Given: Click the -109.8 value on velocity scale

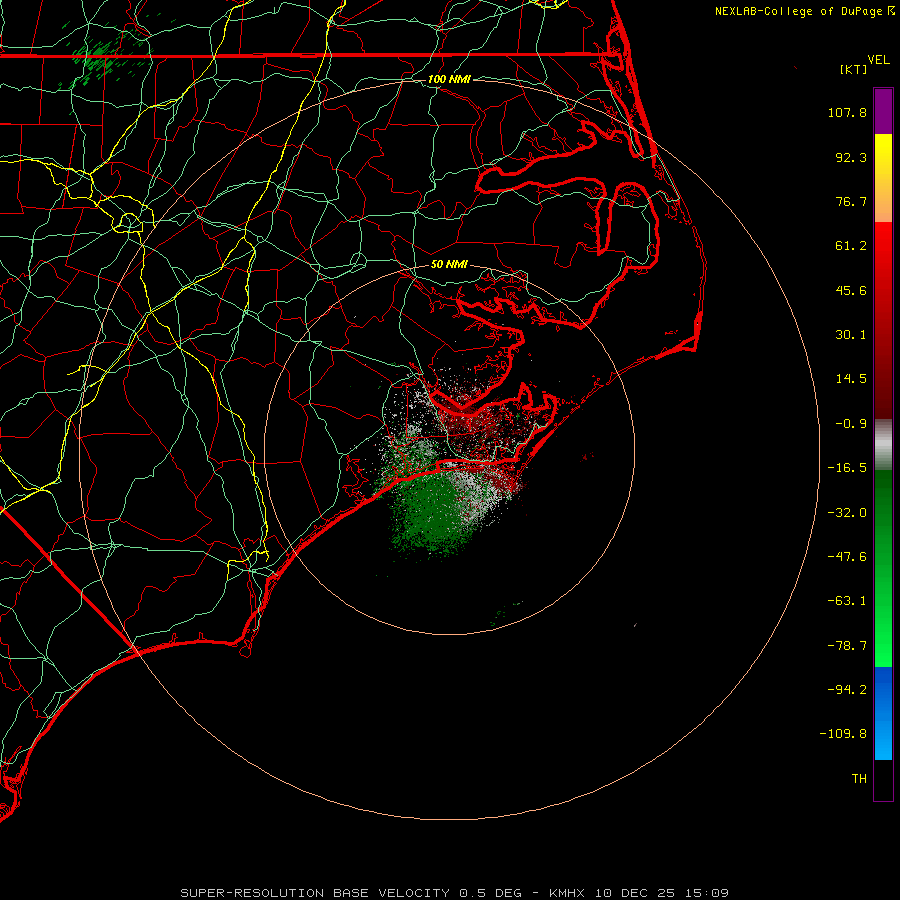Looking at the screenshot, I should 843,734.
